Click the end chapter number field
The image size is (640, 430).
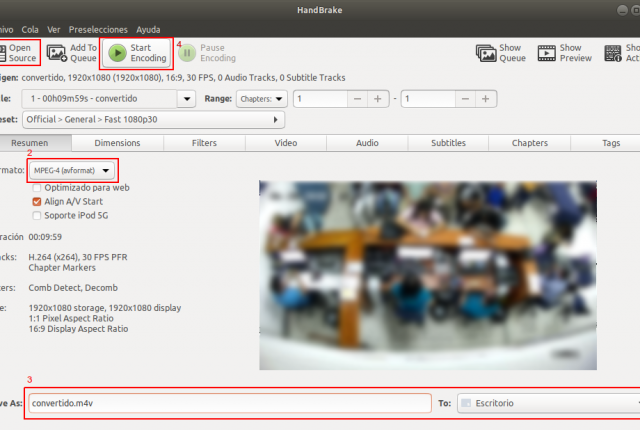tap(428, 99)
